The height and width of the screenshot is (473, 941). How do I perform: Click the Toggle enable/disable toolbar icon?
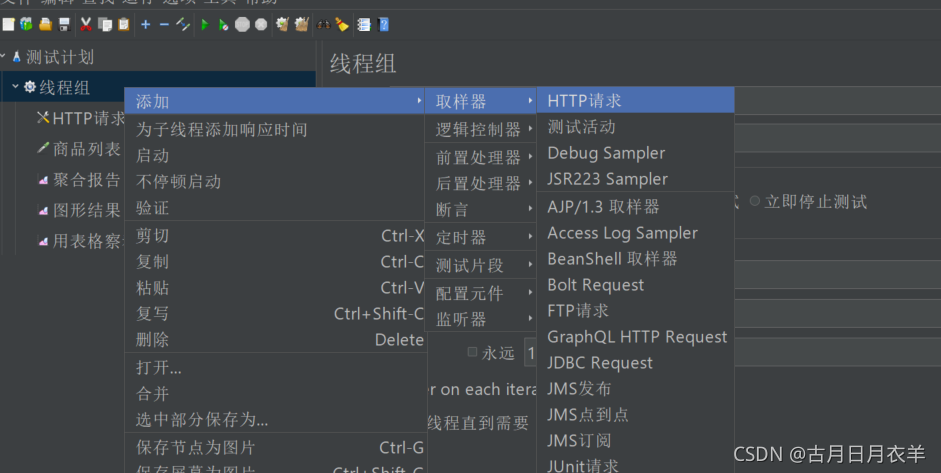(x=183, y=25)
